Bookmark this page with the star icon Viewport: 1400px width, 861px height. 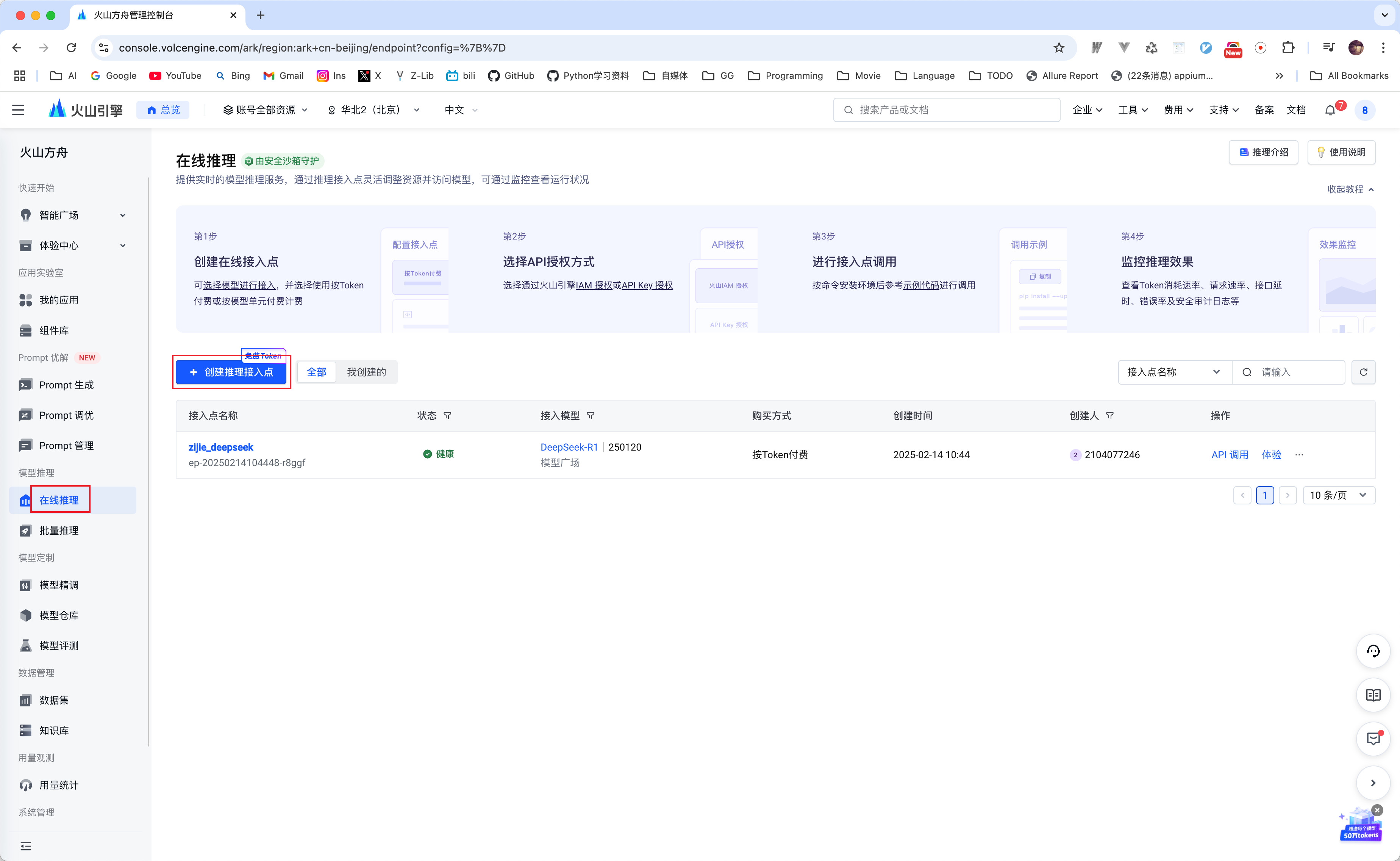(1059, 48)
